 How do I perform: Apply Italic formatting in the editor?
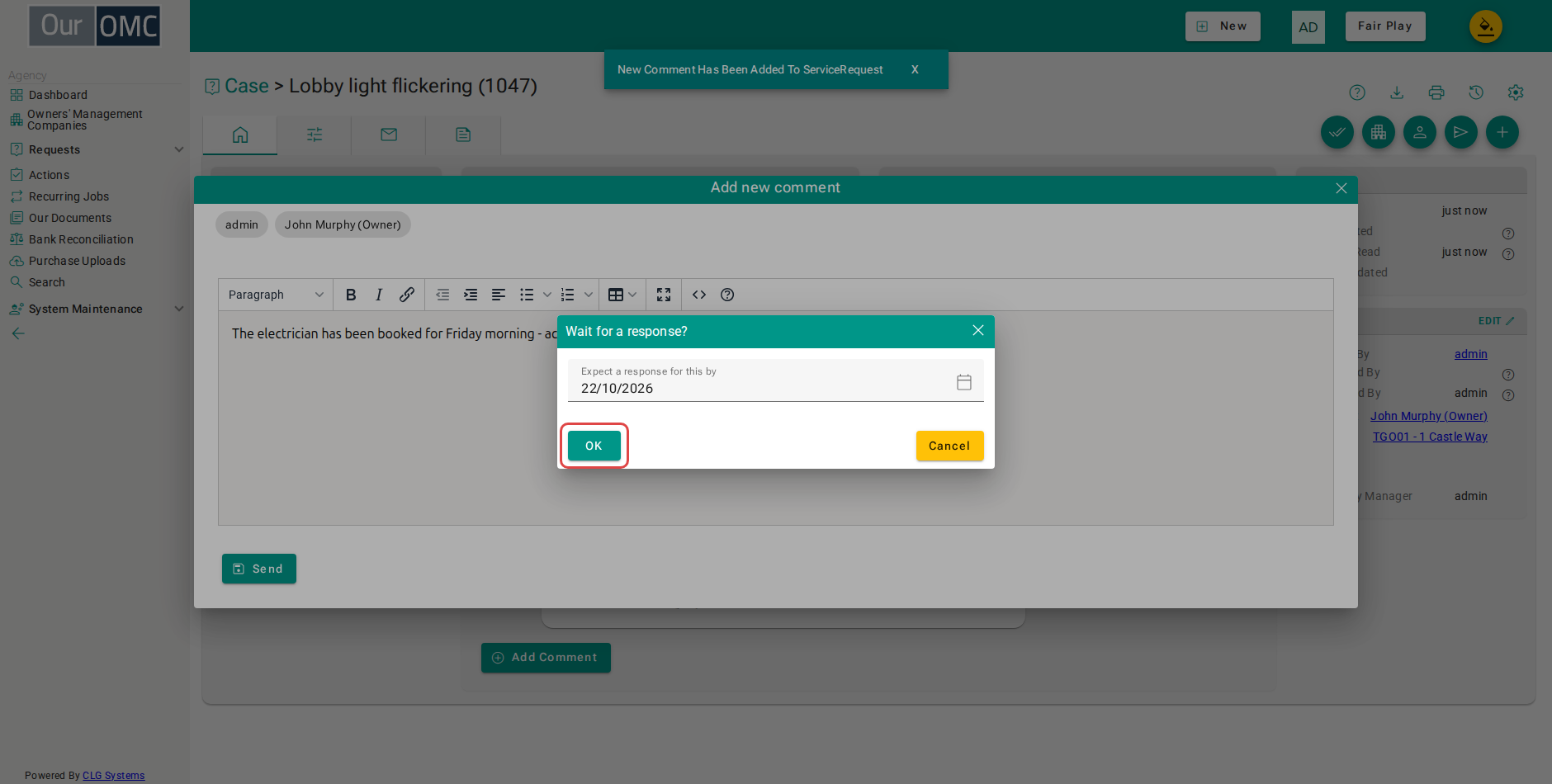point(379,295)
